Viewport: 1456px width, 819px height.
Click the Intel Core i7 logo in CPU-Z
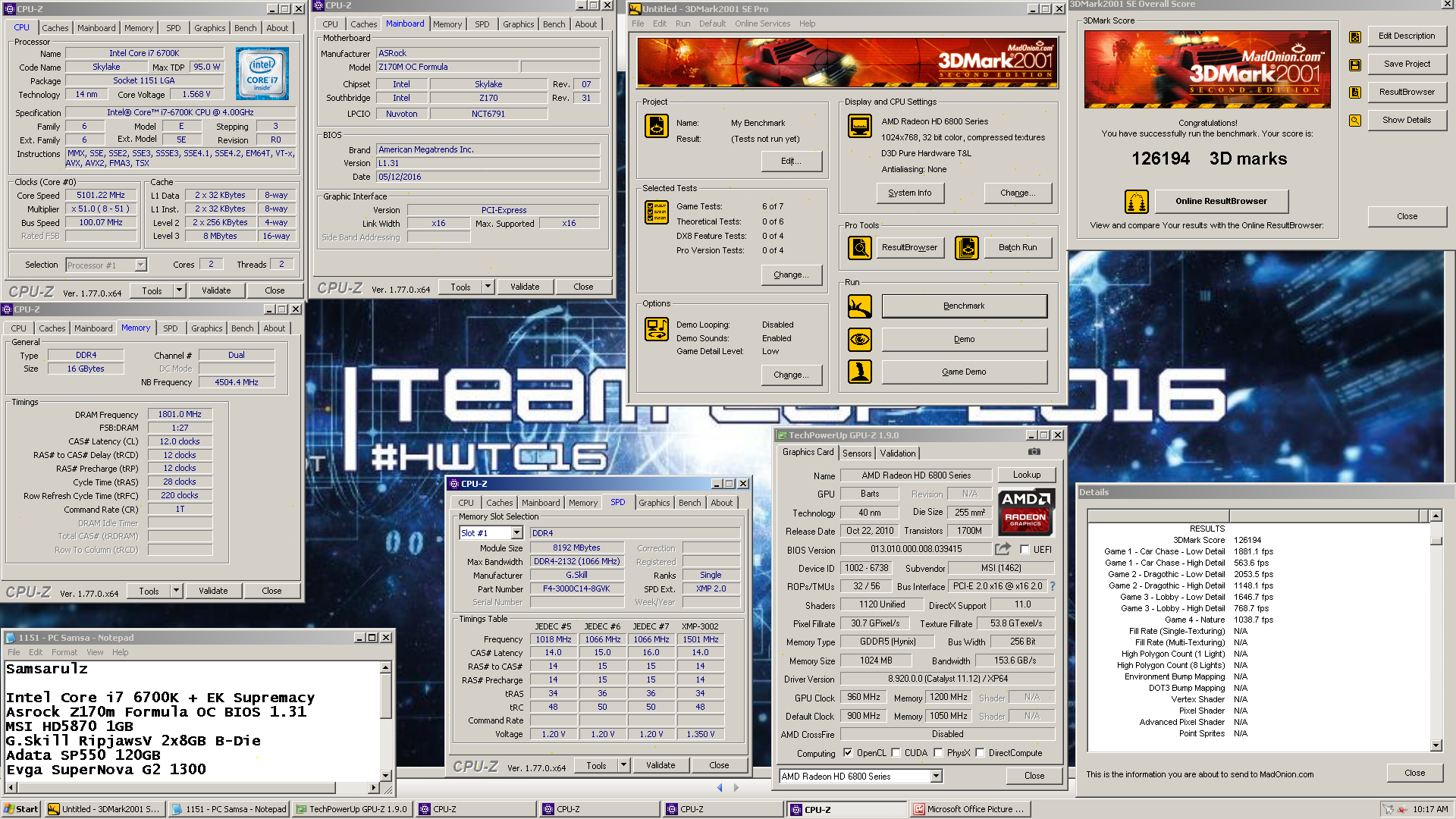262,74
